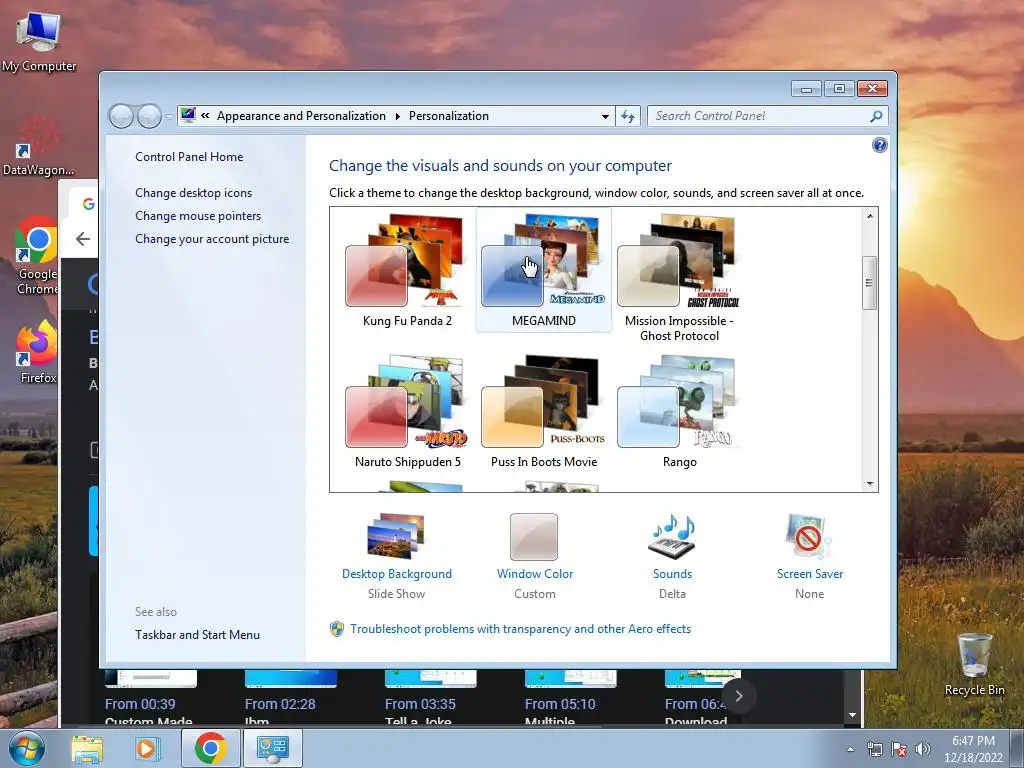Expand the address bar history dropdown
Viewport: 1024px width, 768px height.
click(605, 116)
